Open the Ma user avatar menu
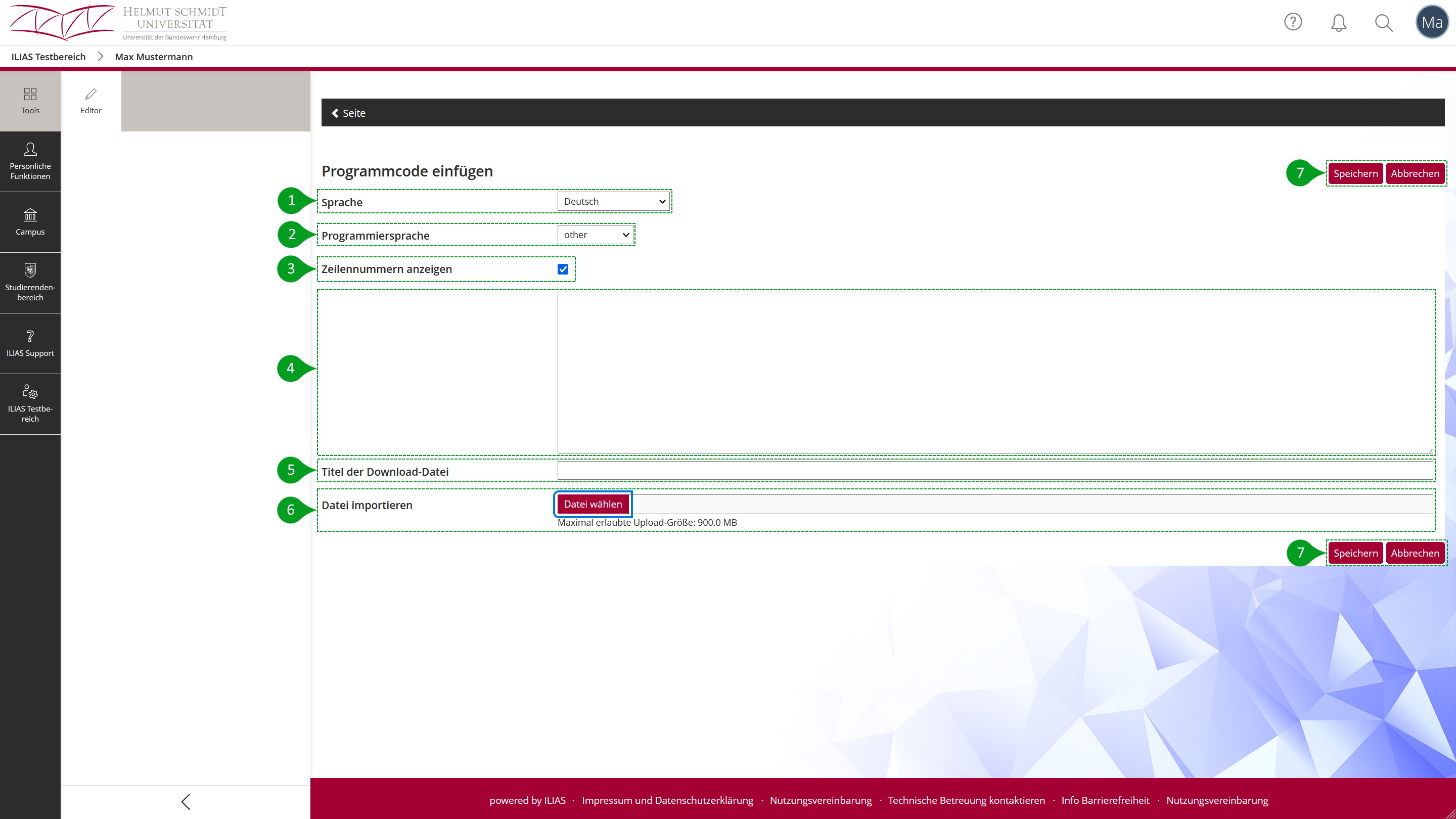The height and width of the screenshot is (819, 1456). point(1432,23)
